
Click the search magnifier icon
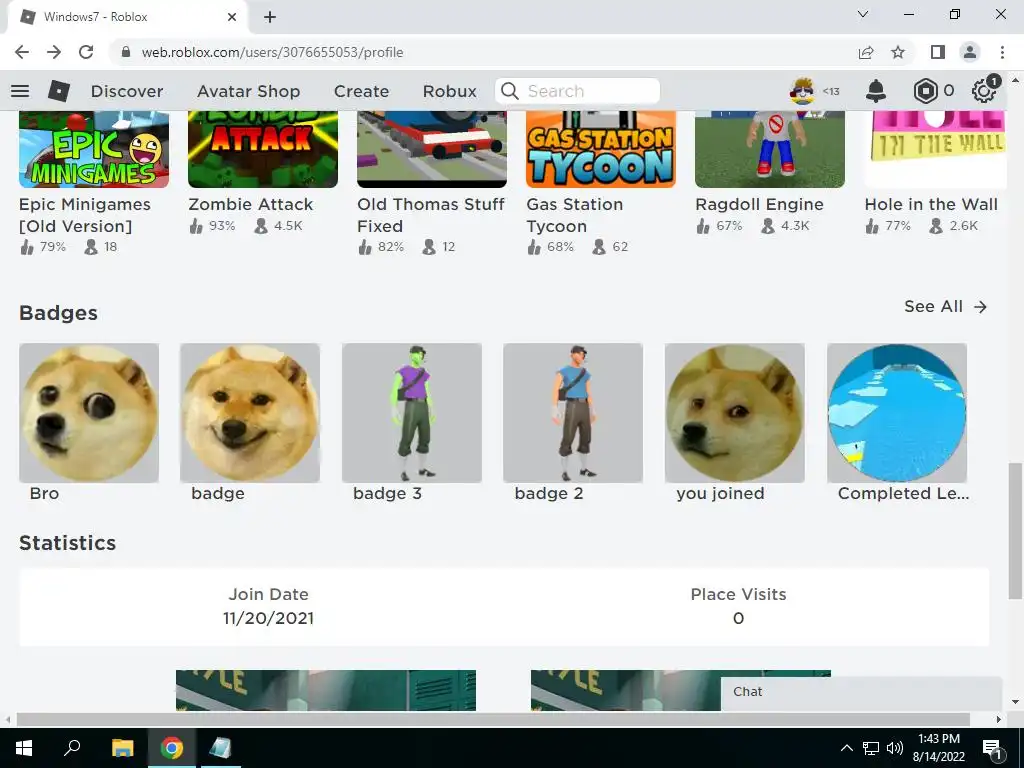click(509, 91)
